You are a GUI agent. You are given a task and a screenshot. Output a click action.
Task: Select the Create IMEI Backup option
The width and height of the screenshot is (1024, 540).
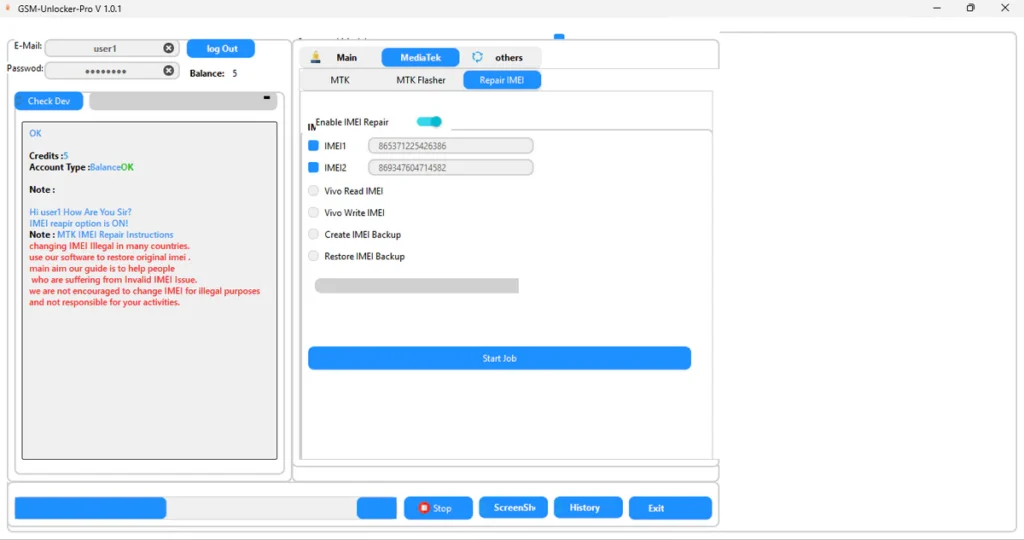(x=314, y=235)
